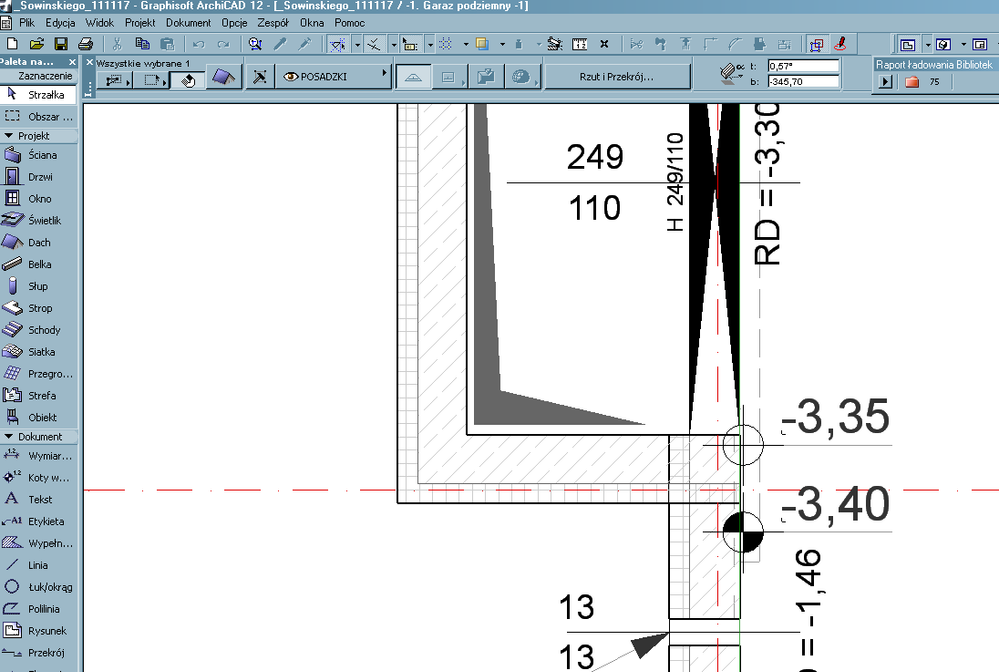Click the syringe Inject Parameters icon

coord(305,44)
